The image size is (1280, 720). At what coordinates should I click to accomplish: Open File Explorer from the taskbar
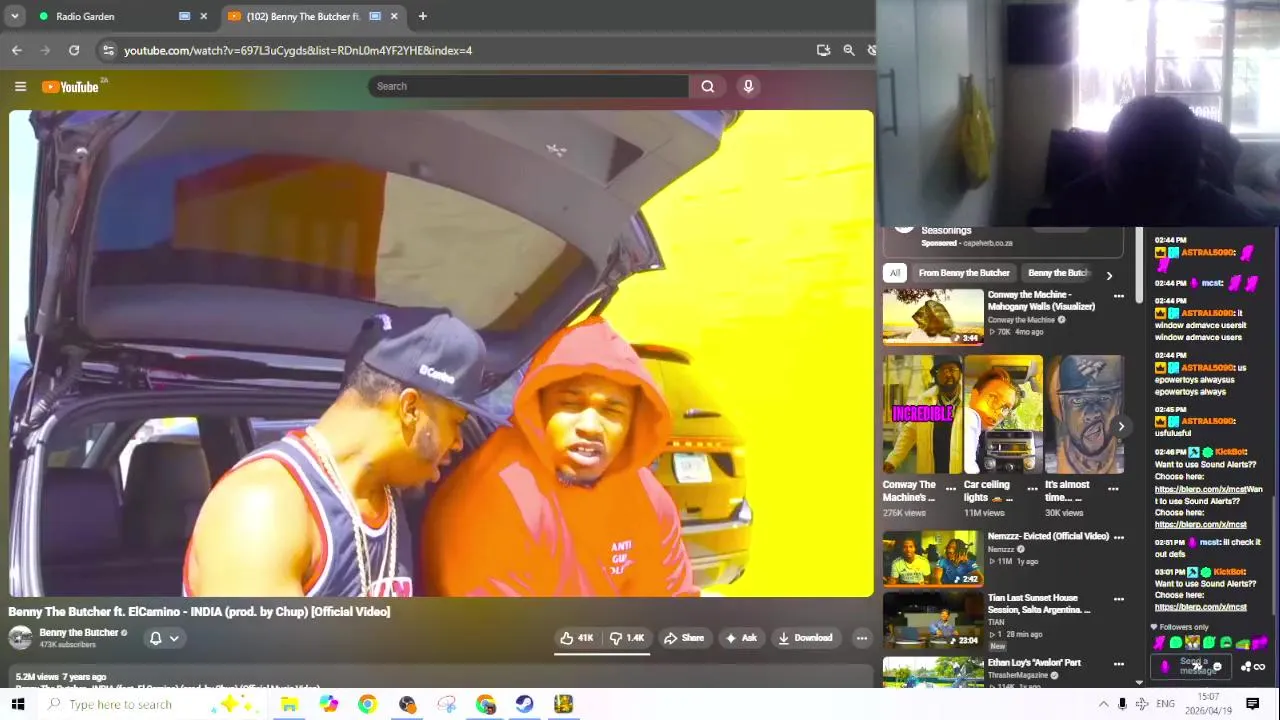tap(289, 704)
